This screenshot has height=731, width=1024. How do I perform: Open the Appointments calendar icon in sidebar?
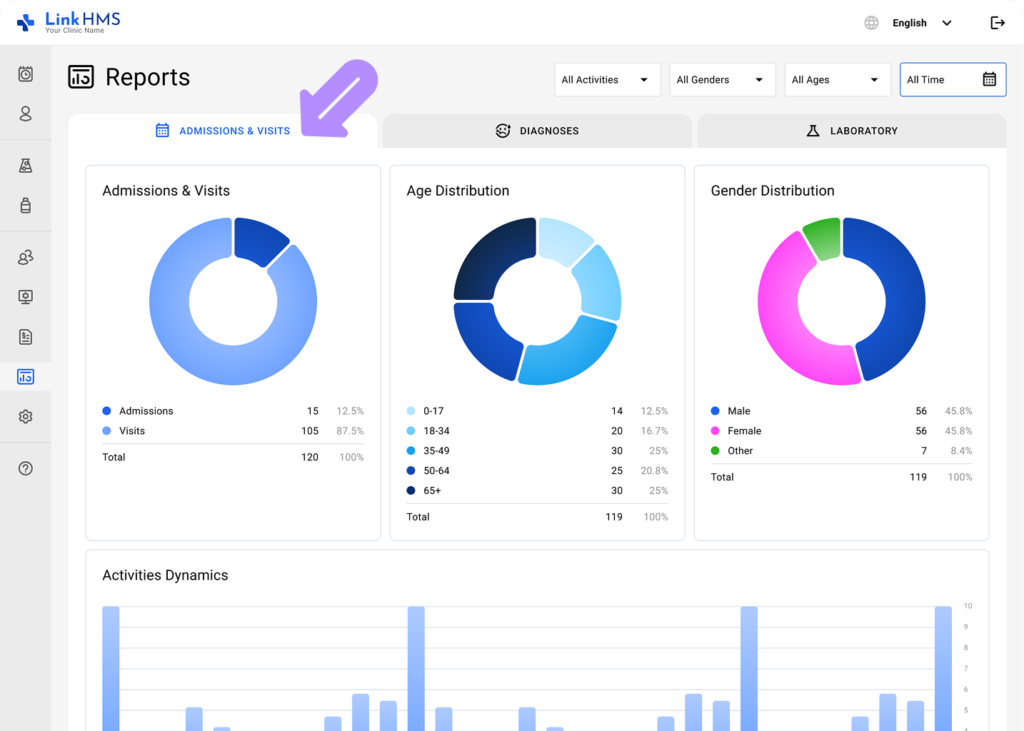[25, 73]
